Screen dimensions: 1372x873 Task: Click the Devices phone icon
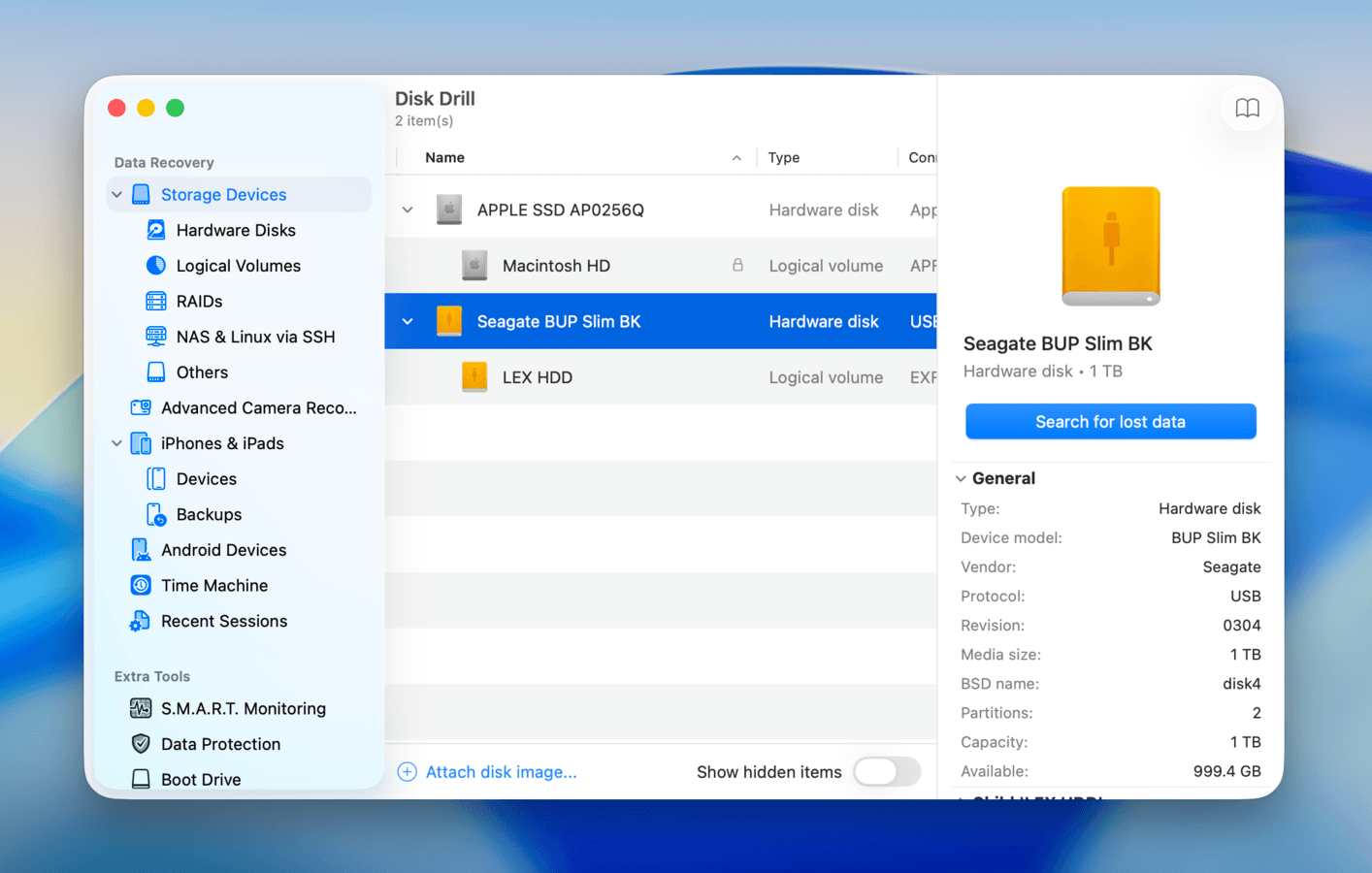155,479
